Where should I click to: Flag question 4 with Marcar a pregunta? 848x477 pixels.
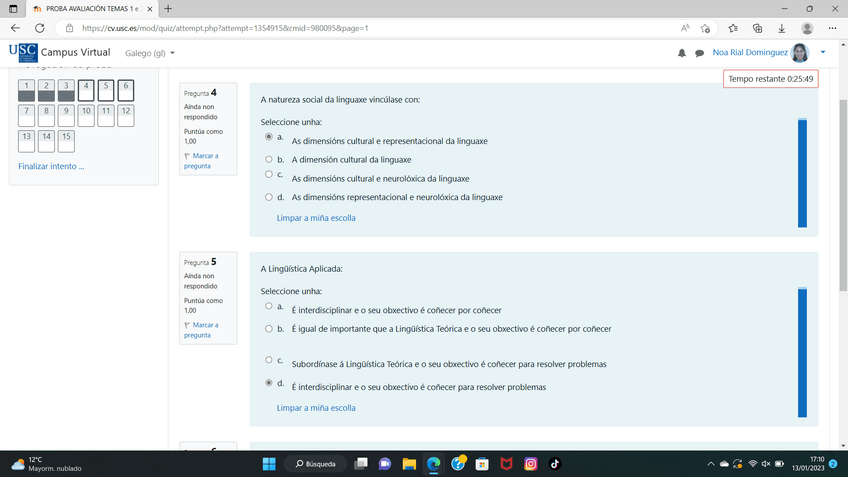pyautogui.click(x=201, y=161)
